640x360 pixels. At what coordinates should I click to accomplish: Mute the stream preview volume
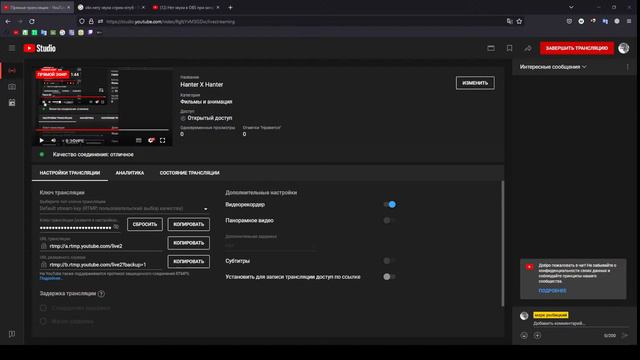(53, 140)
